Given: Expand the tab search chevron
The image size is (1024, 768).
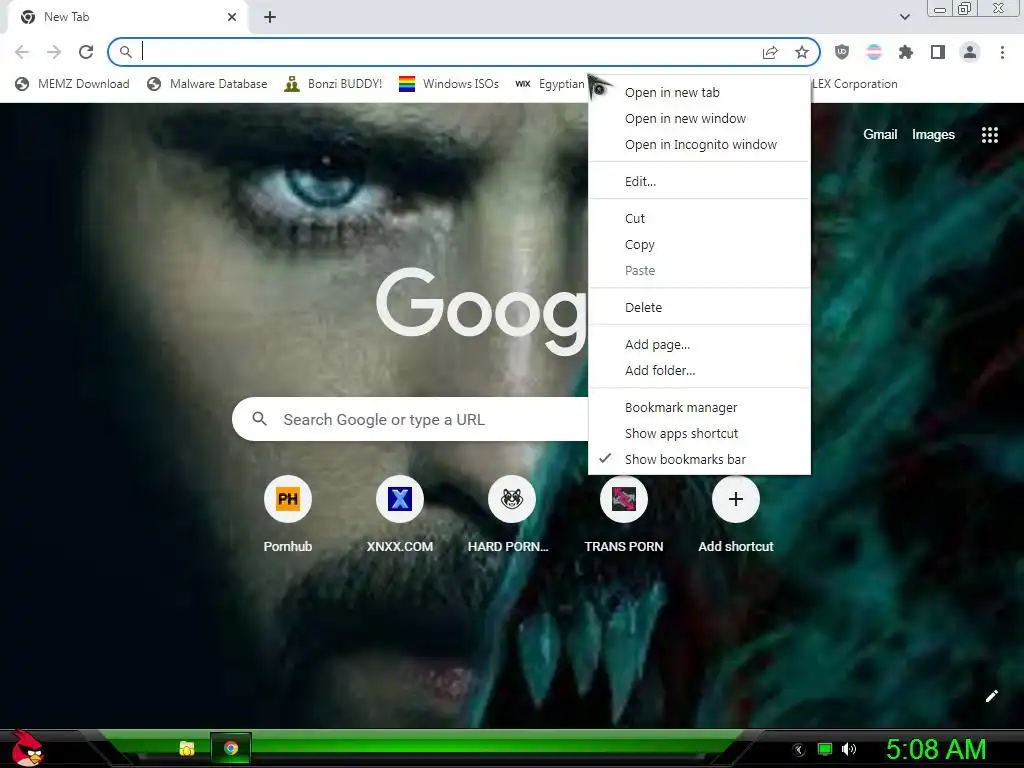Looking at the screenshot, I should tap(904, 17).
